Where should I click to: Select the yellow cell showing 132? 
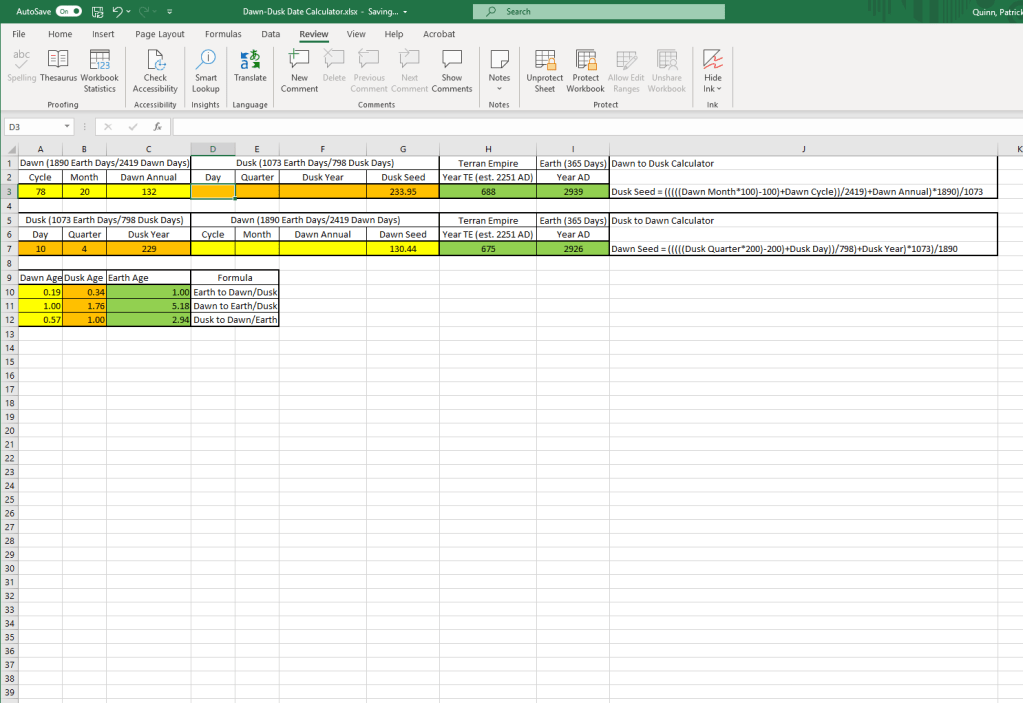pyautogui.click(x=148, y=191)
